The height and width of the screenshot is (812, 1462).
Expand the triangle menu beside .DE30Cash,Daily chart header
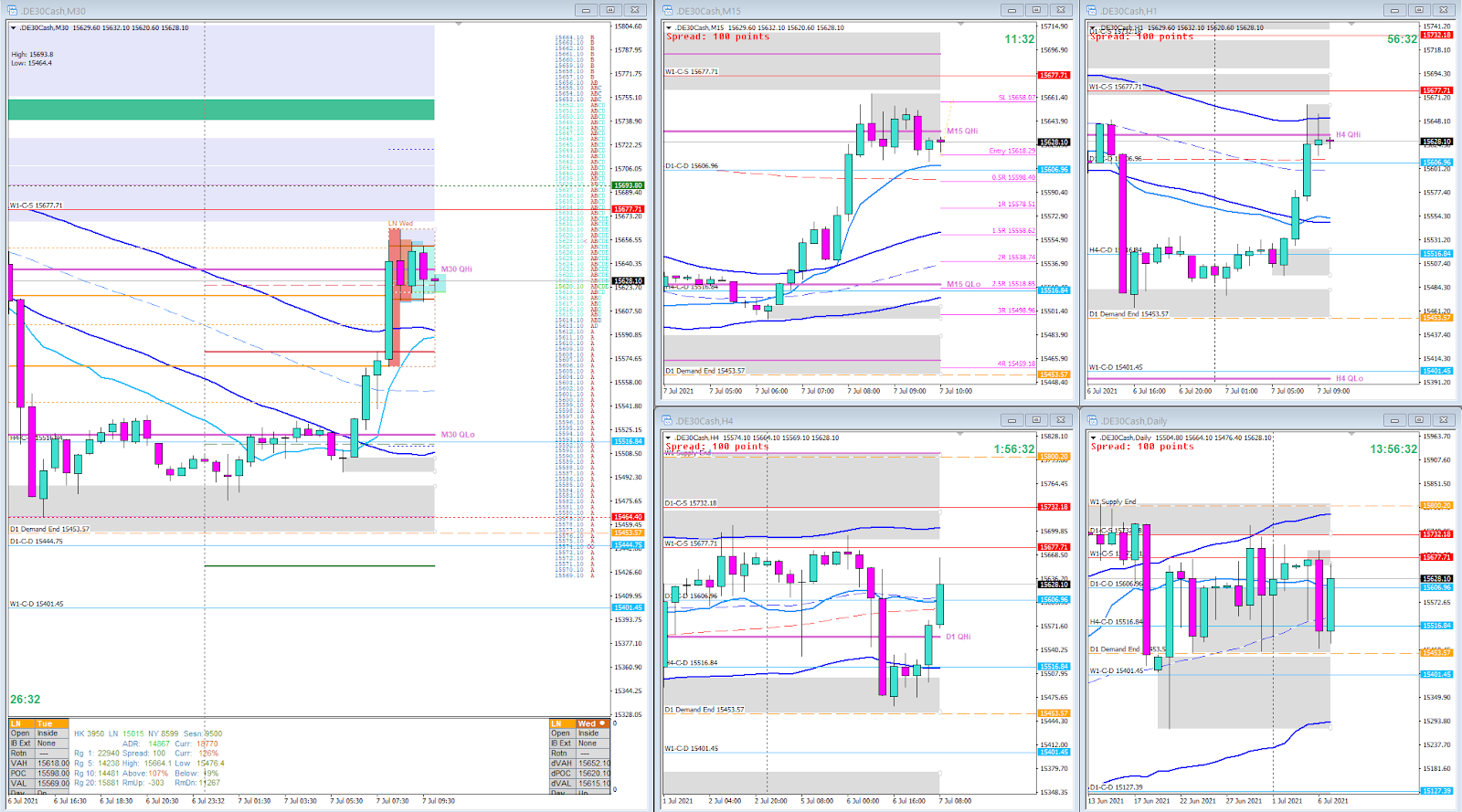(1093, 438)
